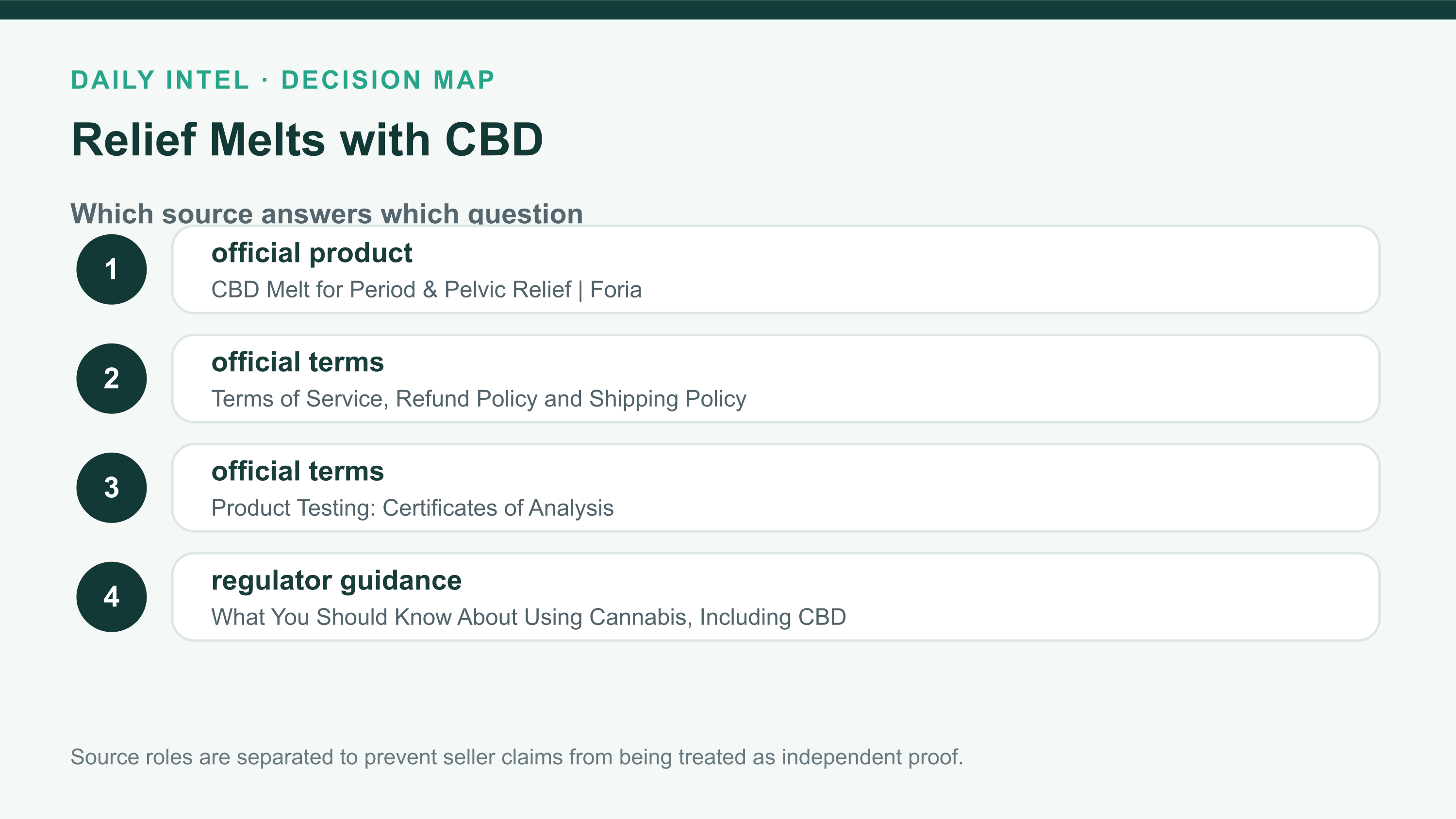
Task: Click 'What You Should Know About Using Cannabis, Including CBD'
Action: [529, 617]
